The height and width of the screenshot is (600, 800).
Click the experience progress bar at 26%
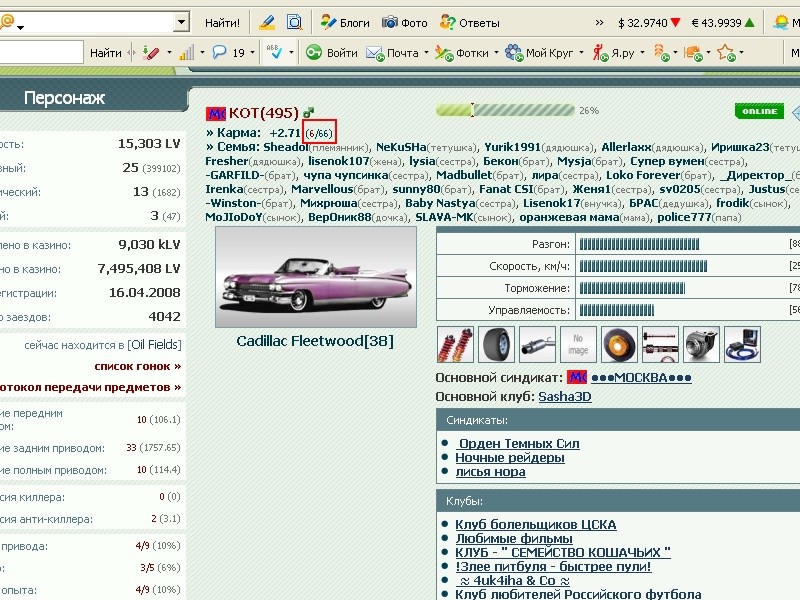505,110
